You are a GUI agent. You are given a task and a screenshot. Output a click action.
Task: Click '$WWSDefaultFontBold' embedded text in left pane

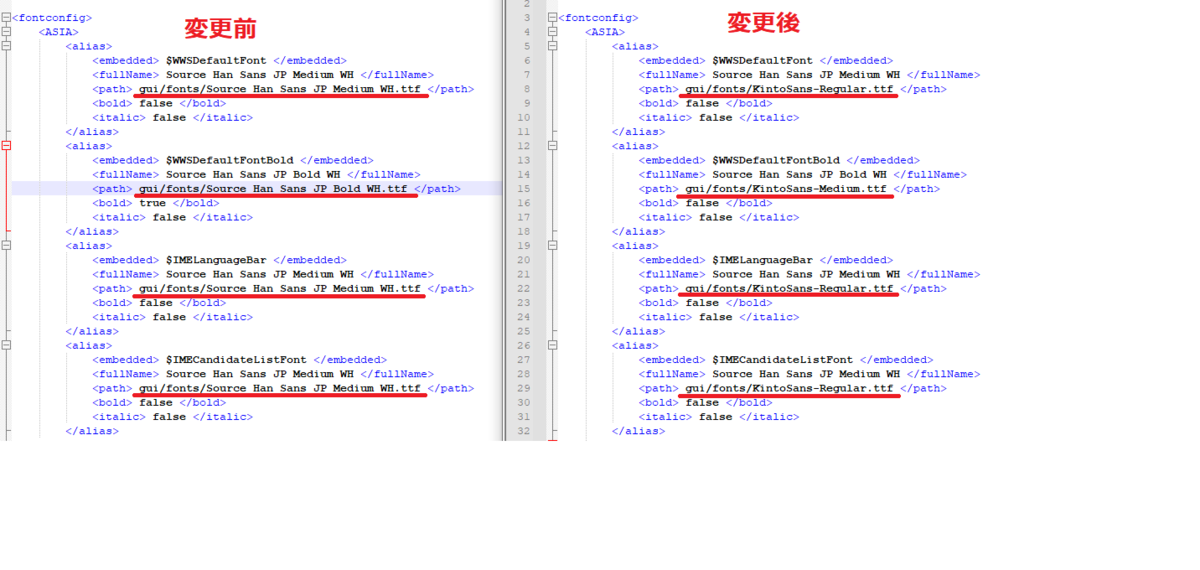point(229,160)
